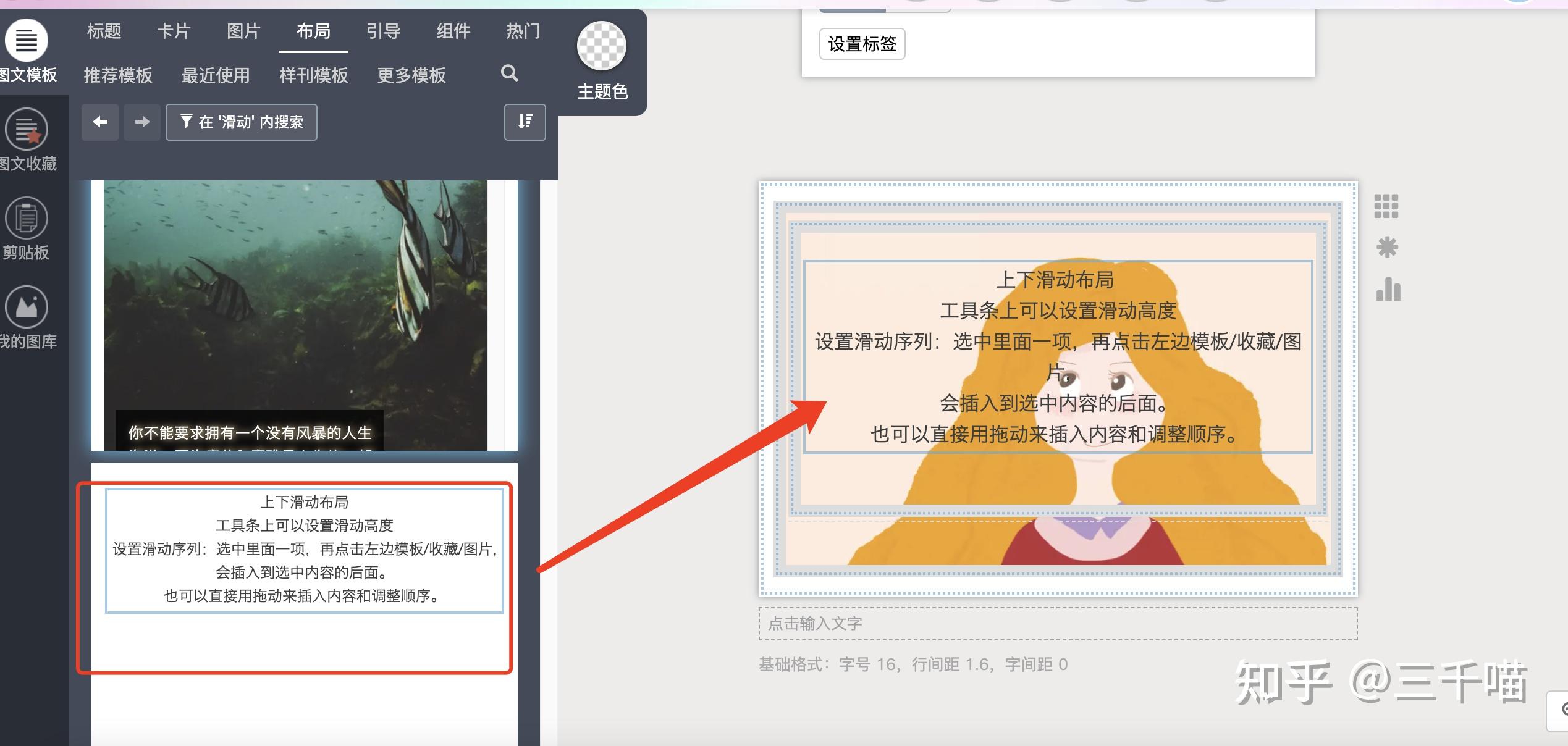Switch to the 热门 tab

pos(523,31)
